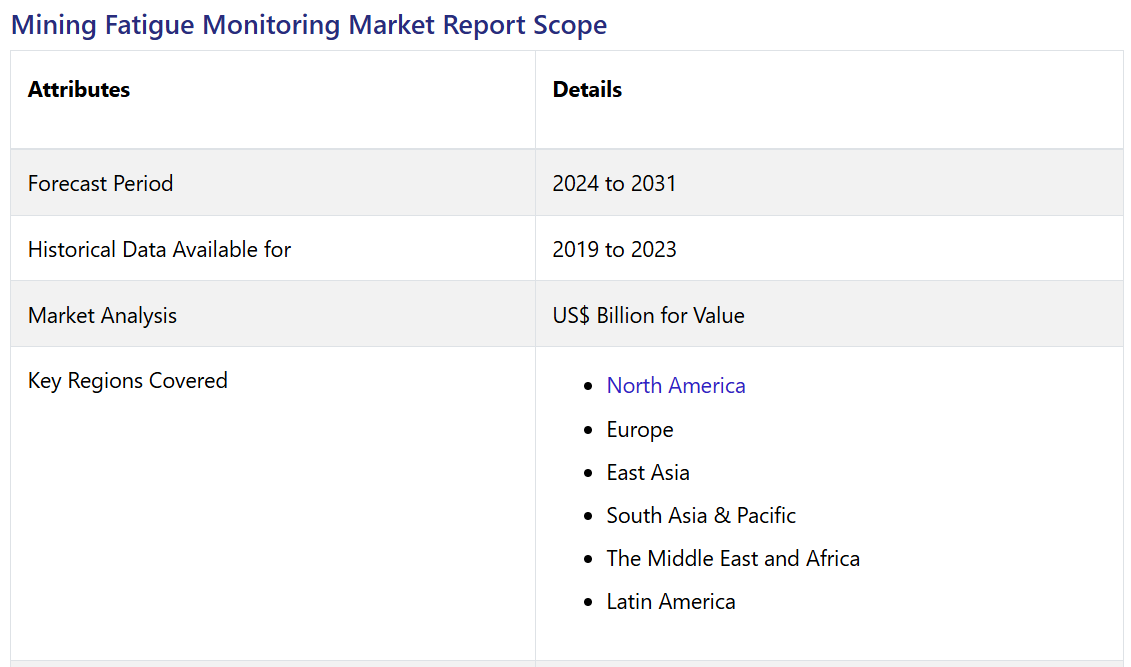Click the East Asia list item
This screenshot has width=1131, height=667.
[x=648, y=473]
